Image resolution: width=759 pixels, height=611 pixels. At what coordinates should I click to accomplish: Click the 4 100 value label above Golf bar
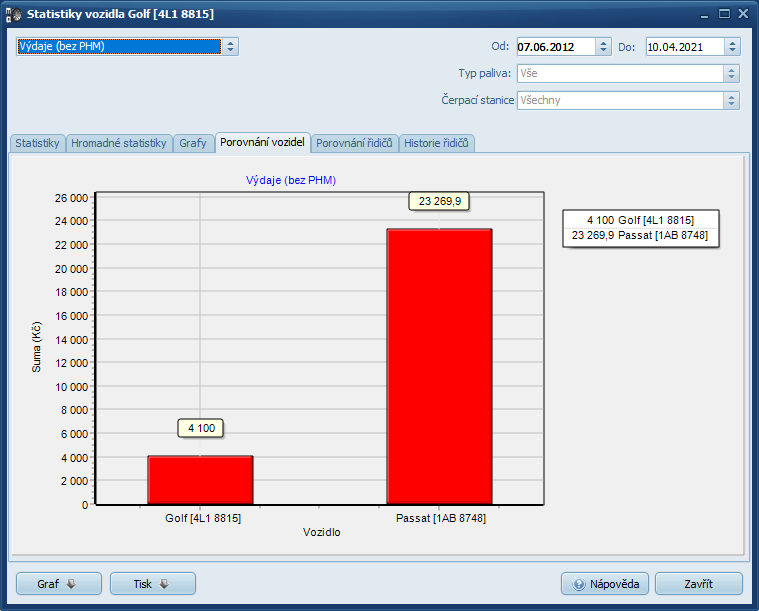click(201, 428)
